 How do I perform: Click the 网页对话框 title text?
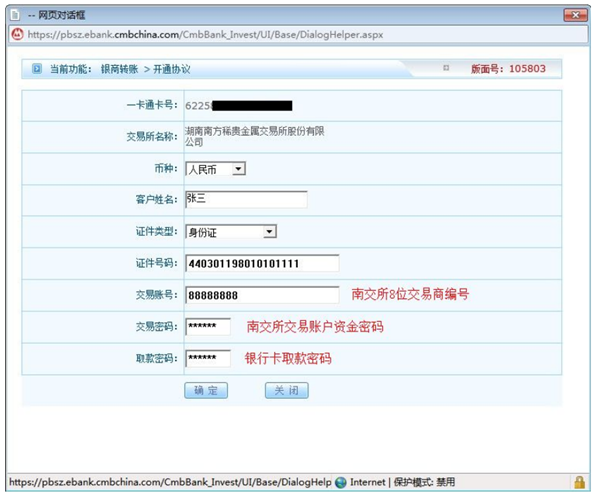coord(62,15)
